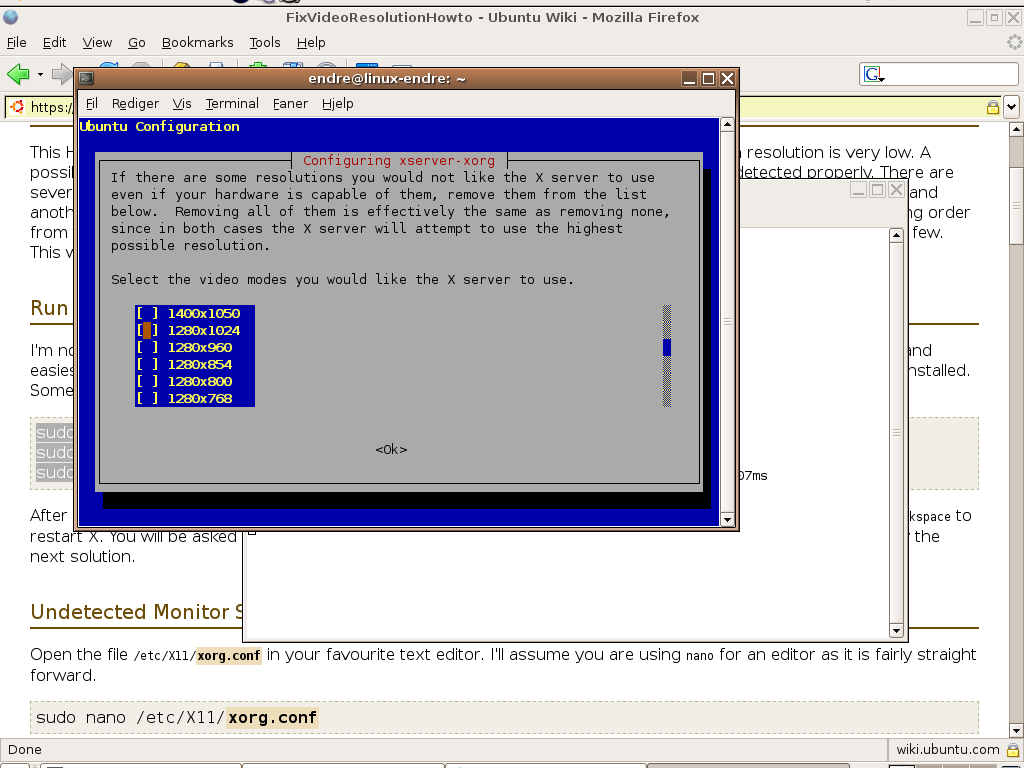Screen dimensions: 1024x768
Task: Maximize the terminal window
Action: click(x=708, y=78)
